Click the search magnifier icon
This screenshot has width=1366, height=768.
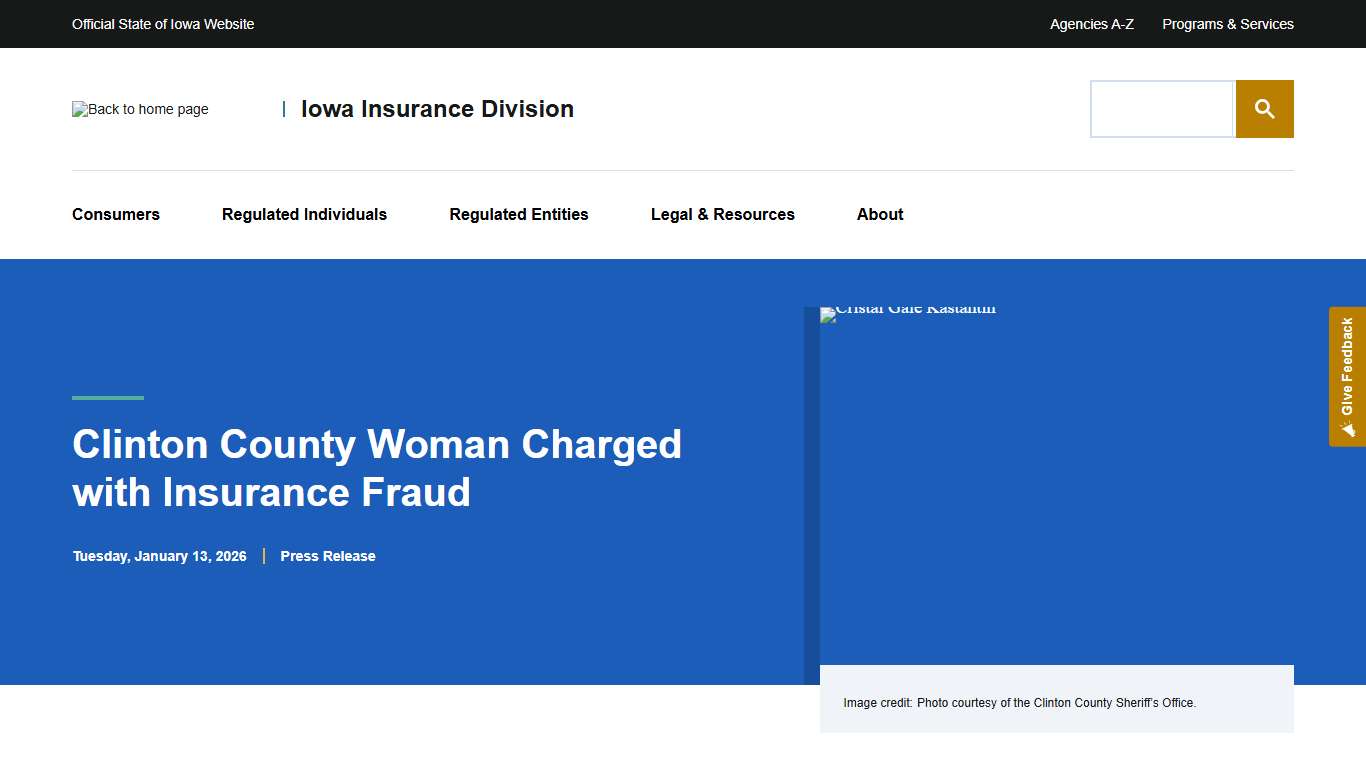pyautogui.click(x=1264, y=108)
